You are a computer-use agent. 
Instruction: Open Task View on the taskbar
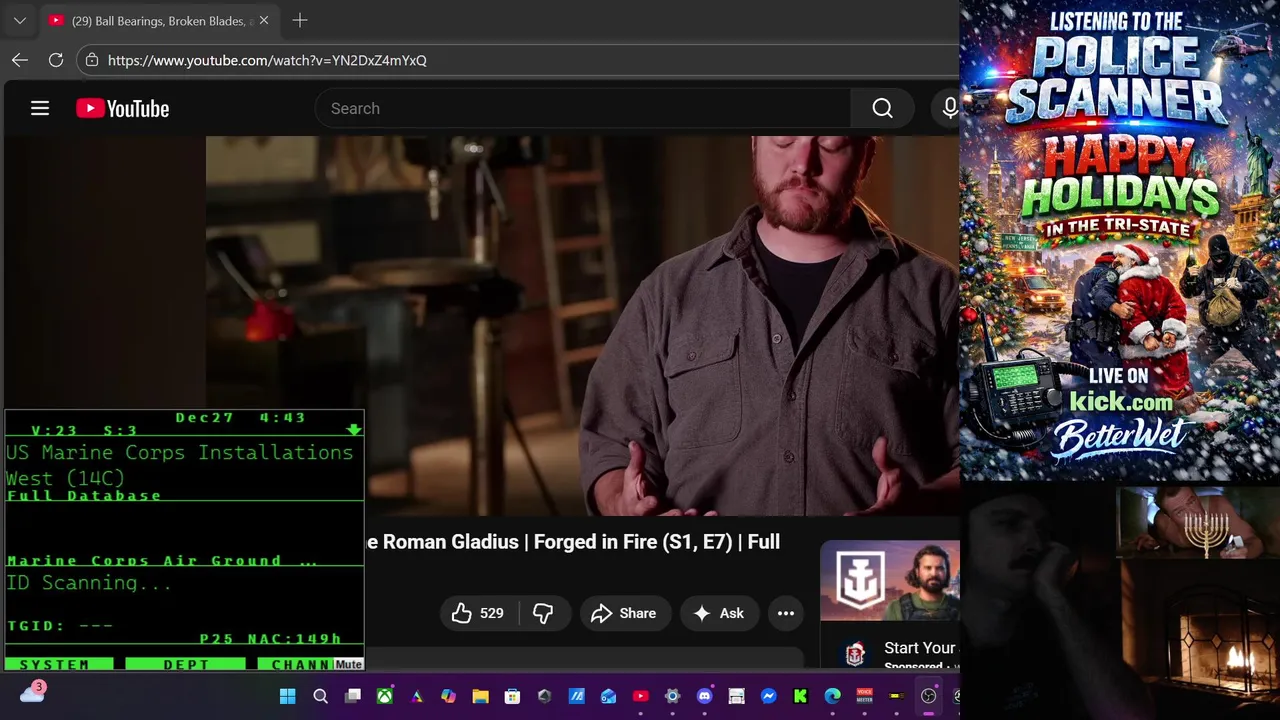[352, 696]
